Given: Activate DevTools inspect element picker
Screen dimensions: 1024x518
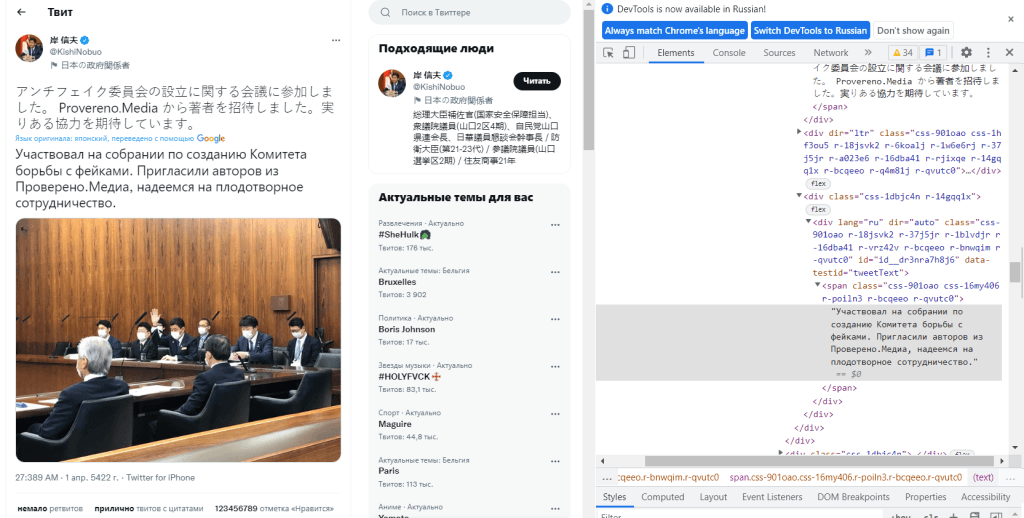Looking at the screenshot, I should (609, 53).
